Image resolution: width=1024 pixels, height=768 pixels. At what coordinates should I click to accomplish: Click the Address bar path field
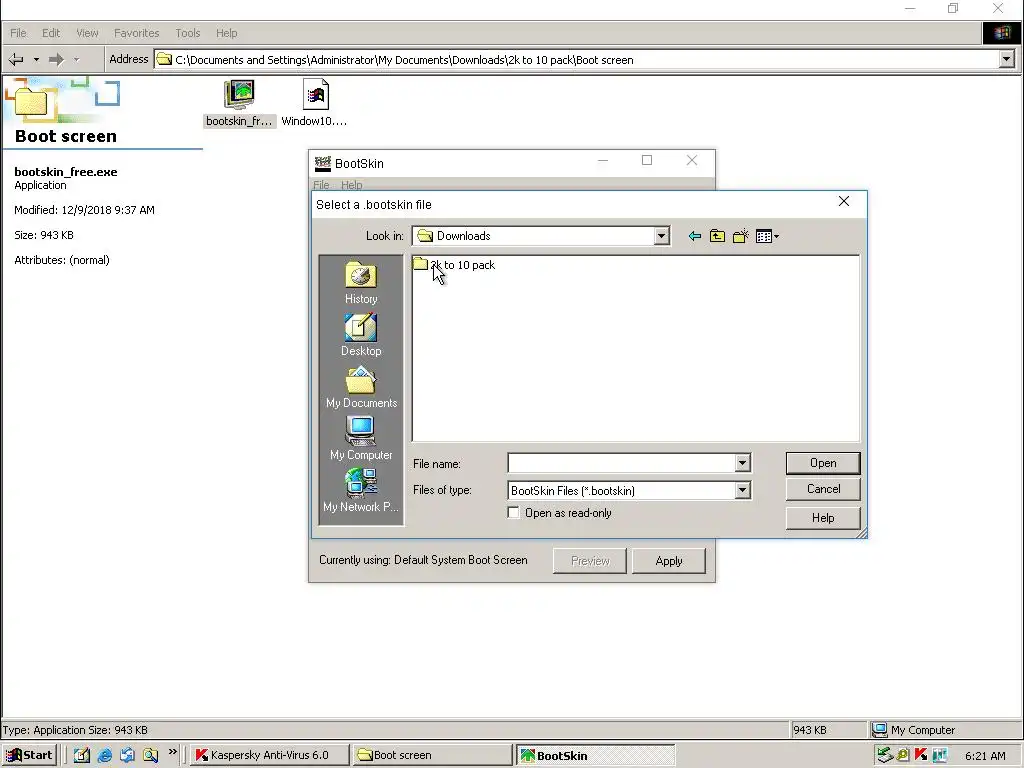click(577, 59)
